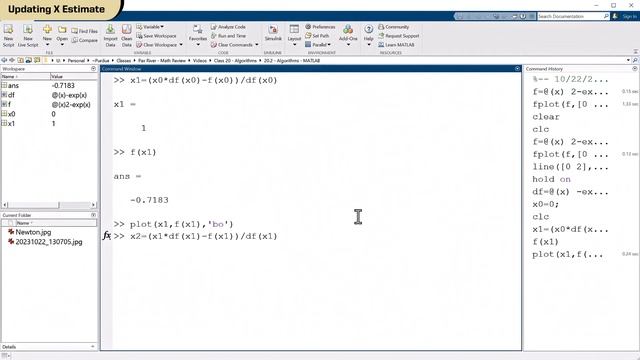Sort the Workspace by Name column
This screenshot has width=640, height=360.
pos(25,77)
